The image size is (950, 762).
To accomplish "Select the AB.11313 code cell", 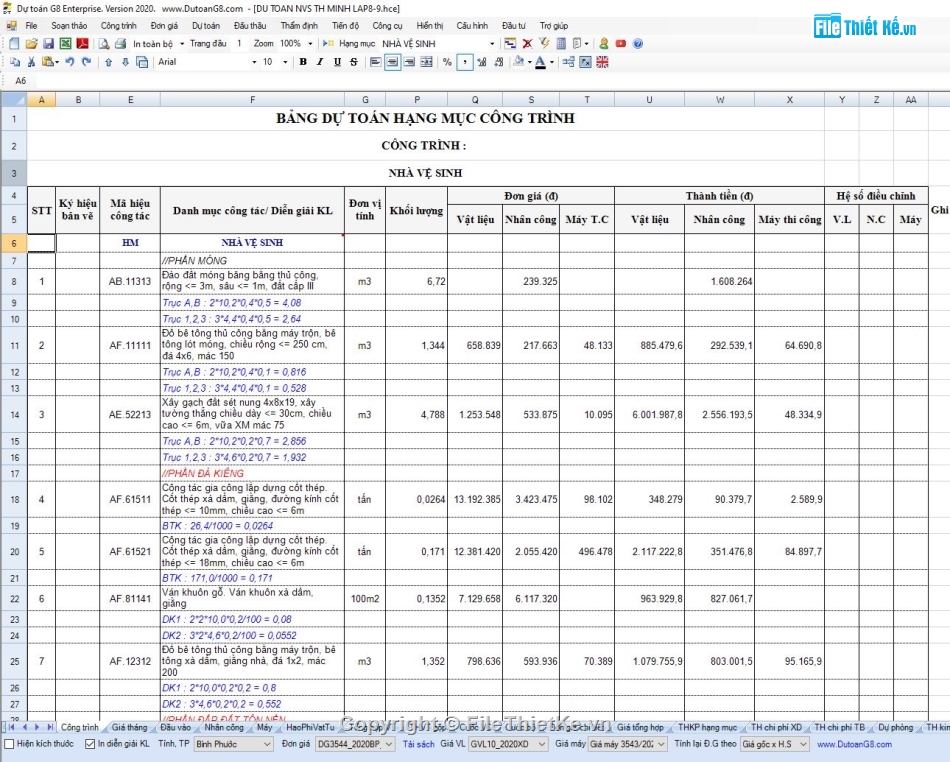I will [130, 282].
